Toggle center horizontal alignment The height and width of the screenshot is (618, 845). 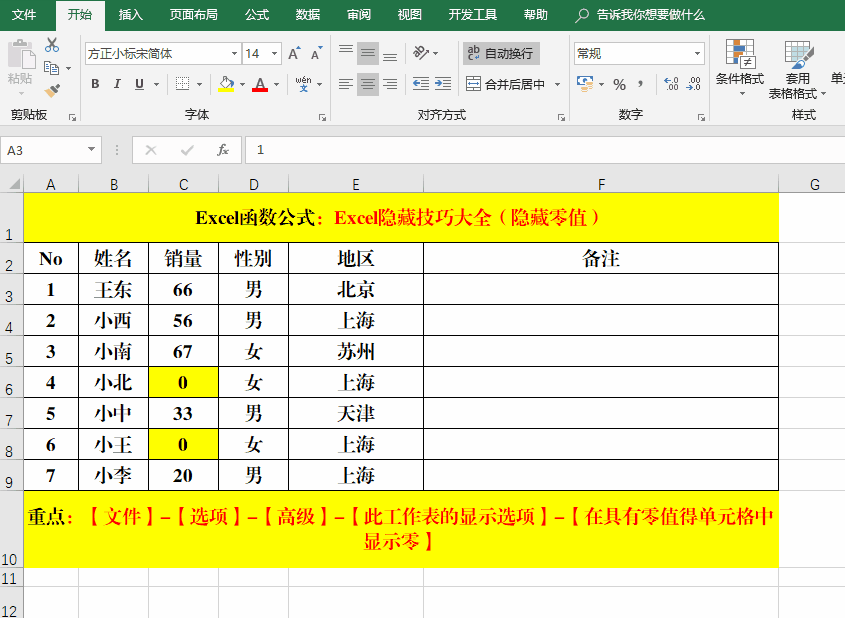click(x=368, y=84)
